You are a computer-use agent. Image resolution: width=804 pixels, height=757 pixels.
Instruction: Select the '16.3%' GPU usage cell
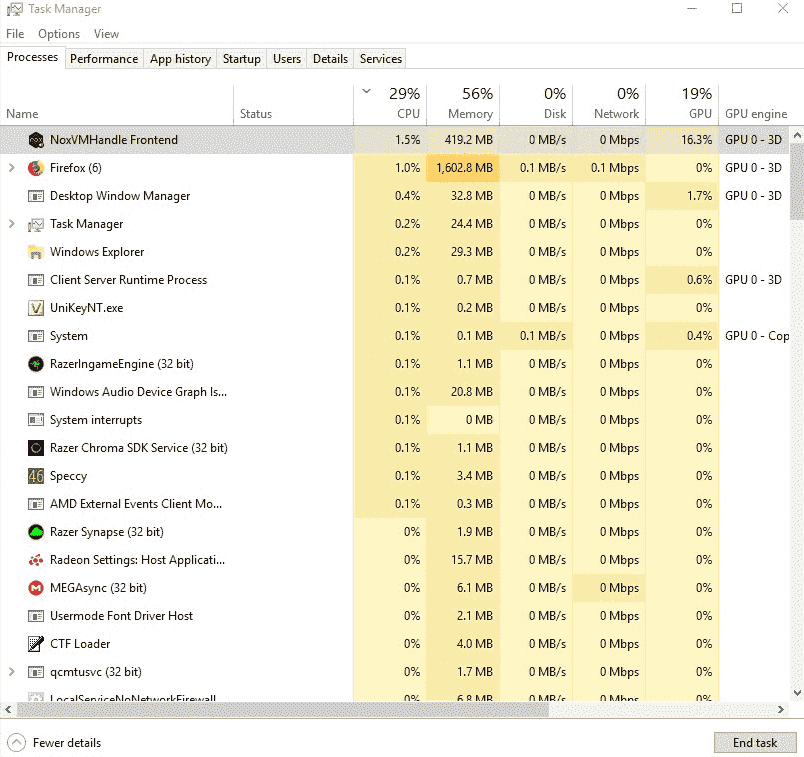(682, 140)
